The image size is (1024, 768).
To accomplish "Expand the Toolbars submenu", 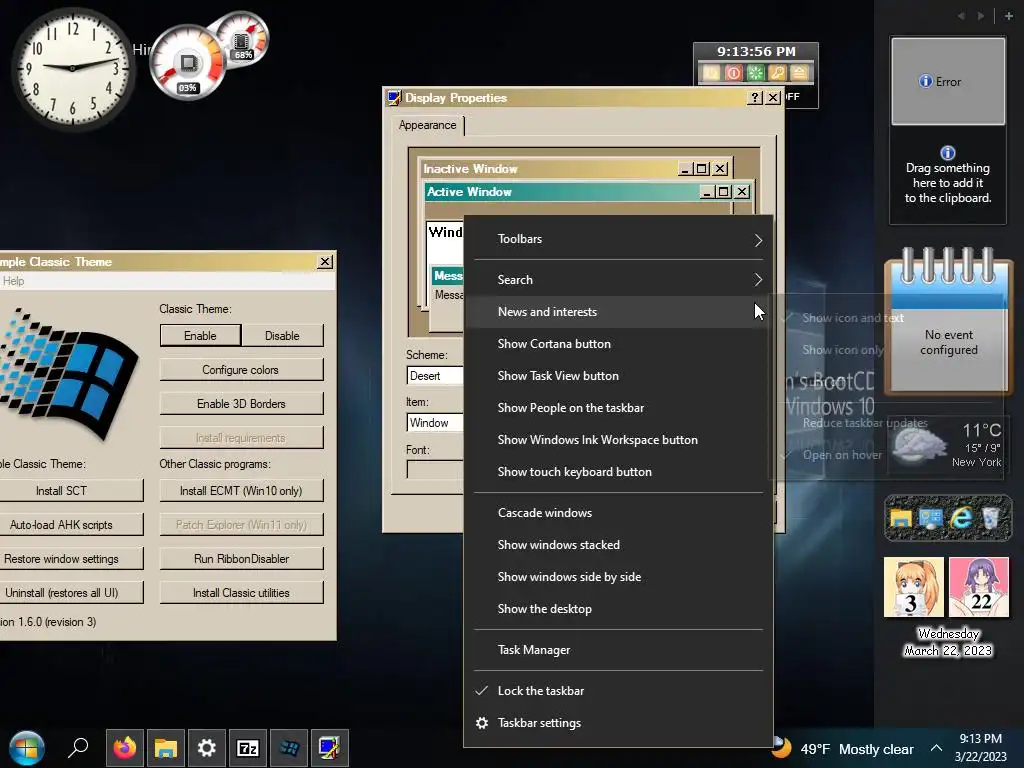I will pos(618,239).
